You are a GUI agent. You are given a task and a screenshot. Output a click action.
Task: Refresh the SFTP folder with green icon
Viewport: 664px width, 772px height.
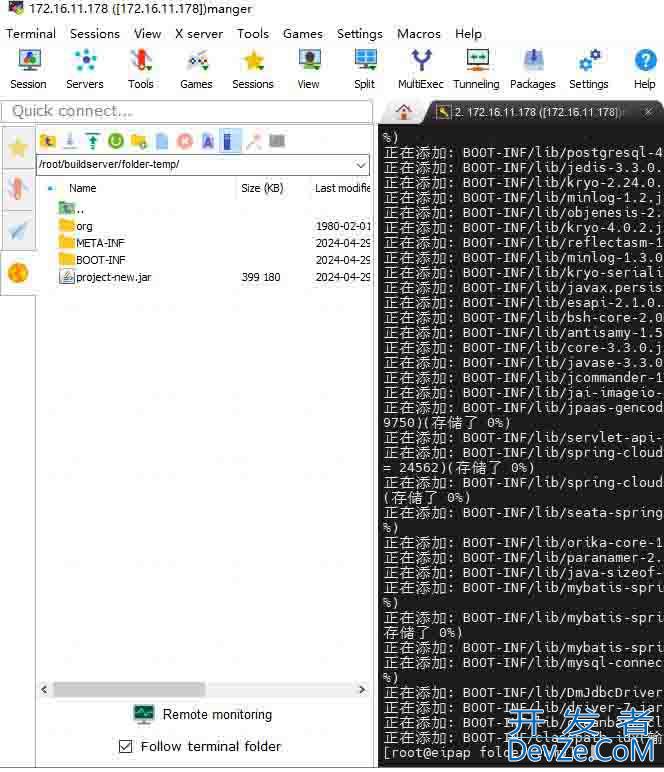pos(116,141)
